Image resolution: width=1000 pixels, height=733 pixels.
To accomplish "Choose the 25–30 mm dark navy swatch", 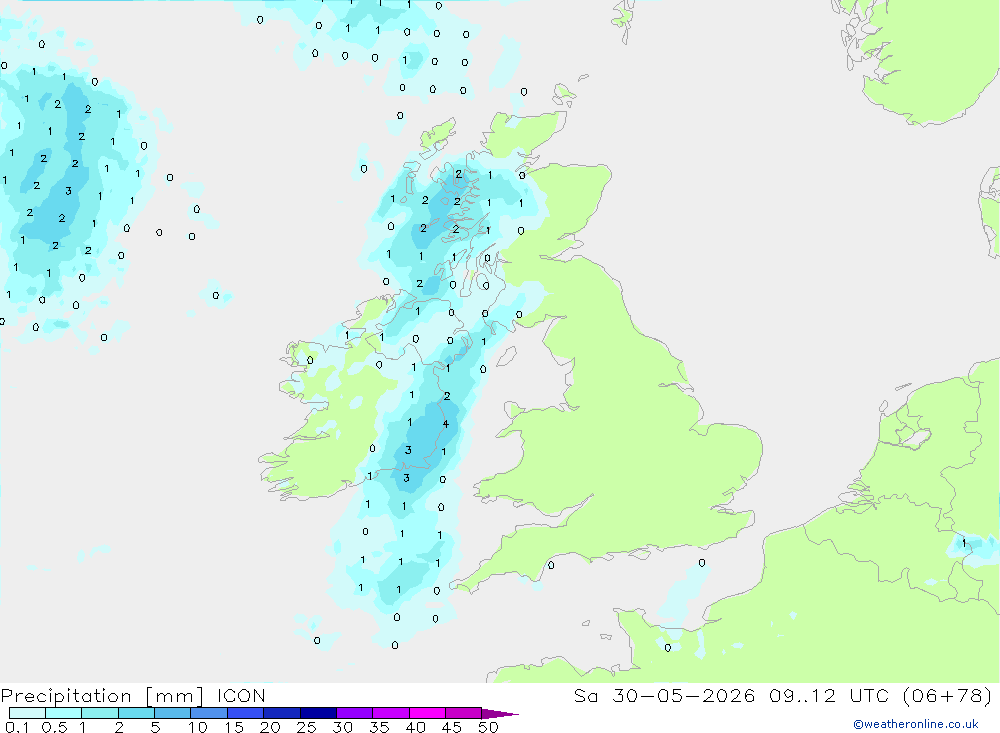I will pyautogui.click(x=318, y=713).
